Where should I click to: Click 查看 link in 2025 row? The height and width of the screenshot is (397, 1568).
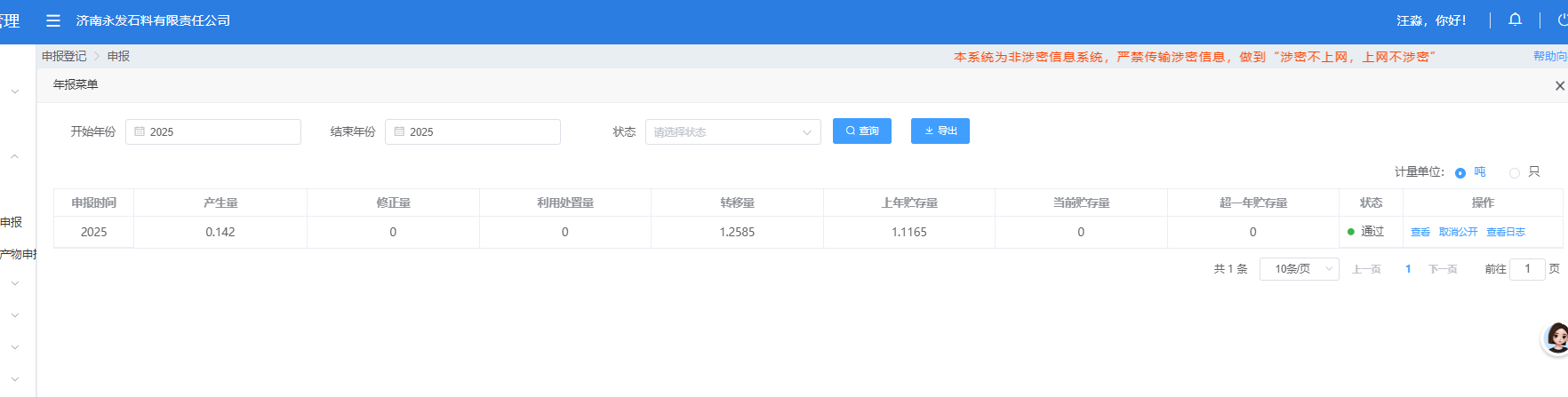coord(1420,232)
